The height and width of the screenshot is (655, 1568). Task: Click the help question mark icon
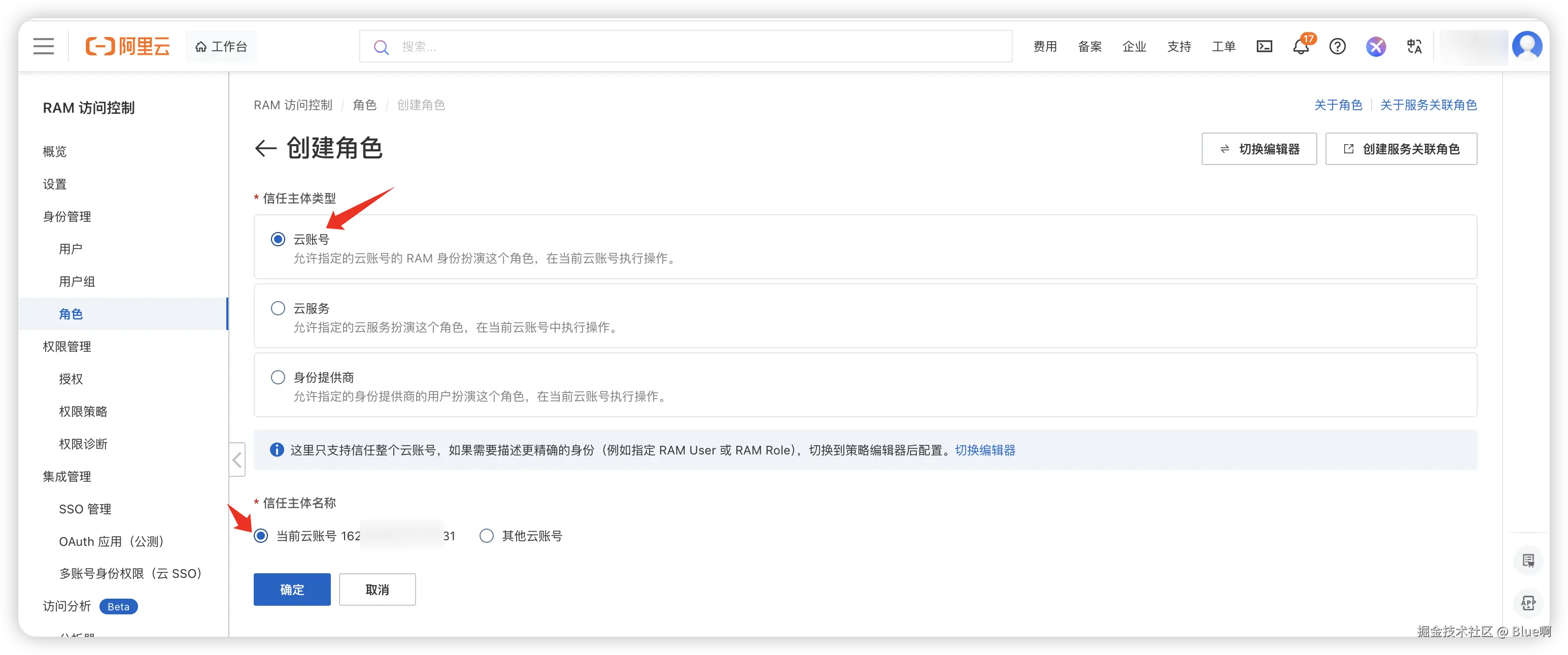point(1337,46)
